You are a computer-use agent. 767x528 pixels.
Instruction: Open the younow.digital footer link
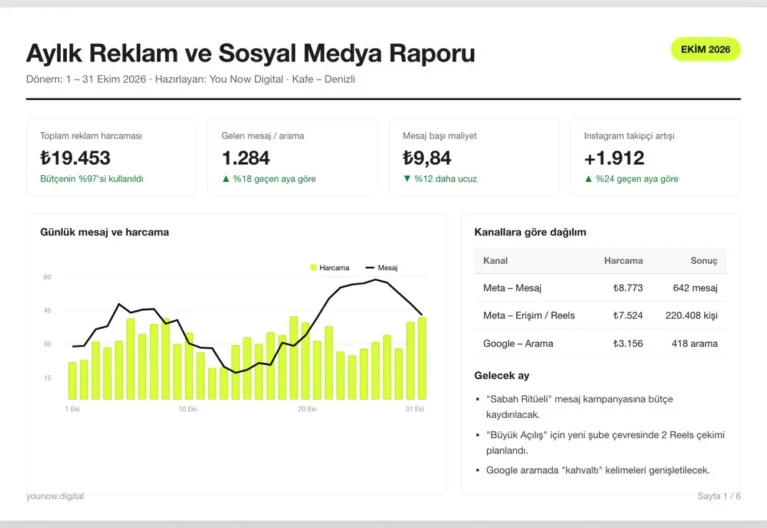tap(55, 496)
